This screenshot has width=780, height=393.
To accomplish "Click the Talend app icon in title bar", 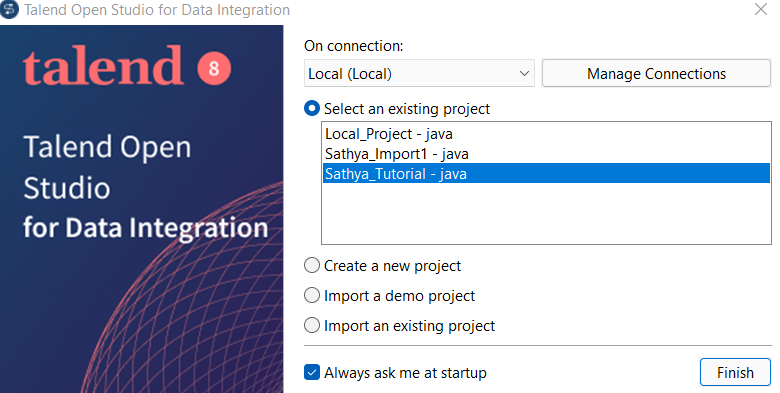I will 9,9.
